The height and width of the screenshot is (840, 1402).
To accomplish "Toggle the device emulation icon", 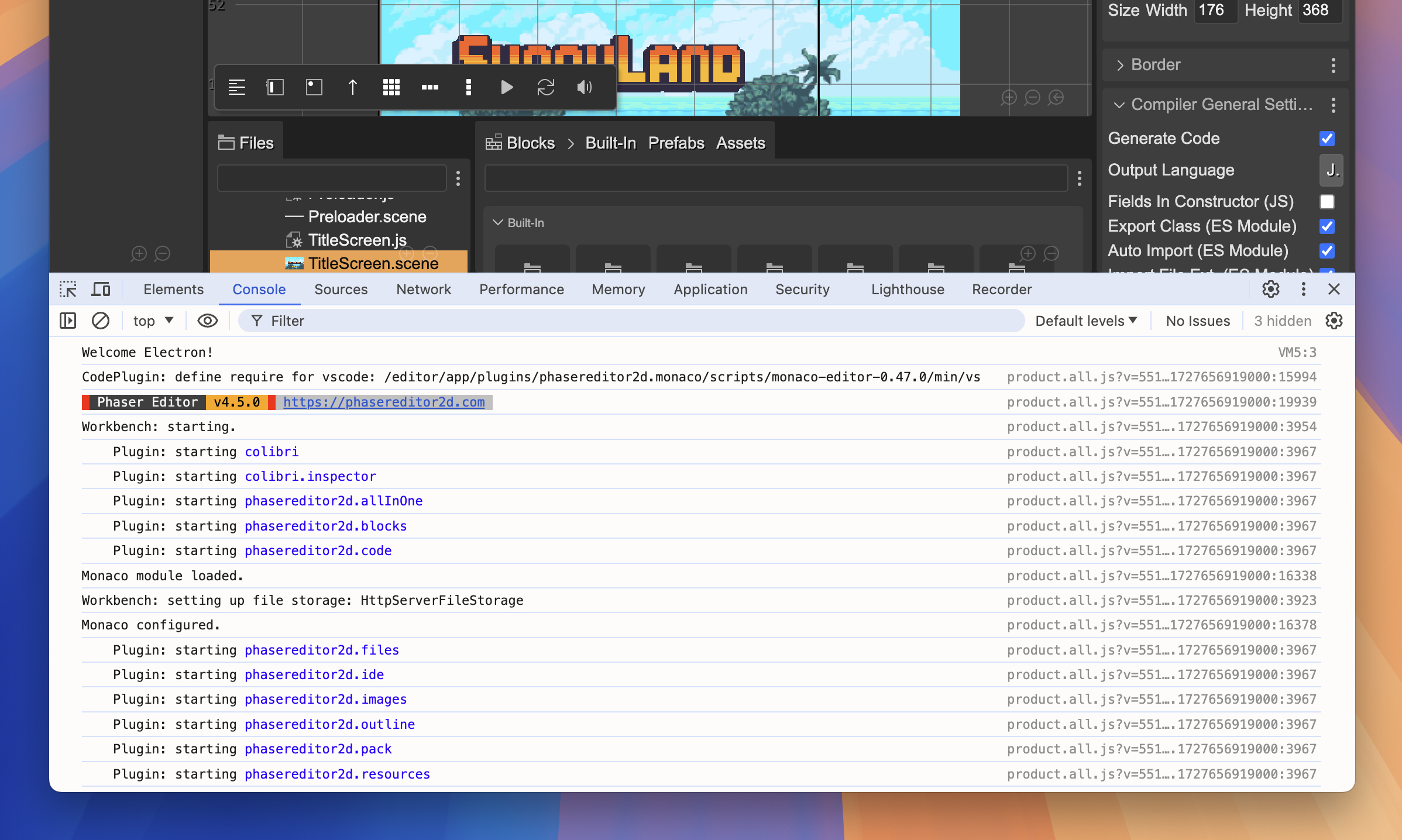I will click(x=101, y=289).
